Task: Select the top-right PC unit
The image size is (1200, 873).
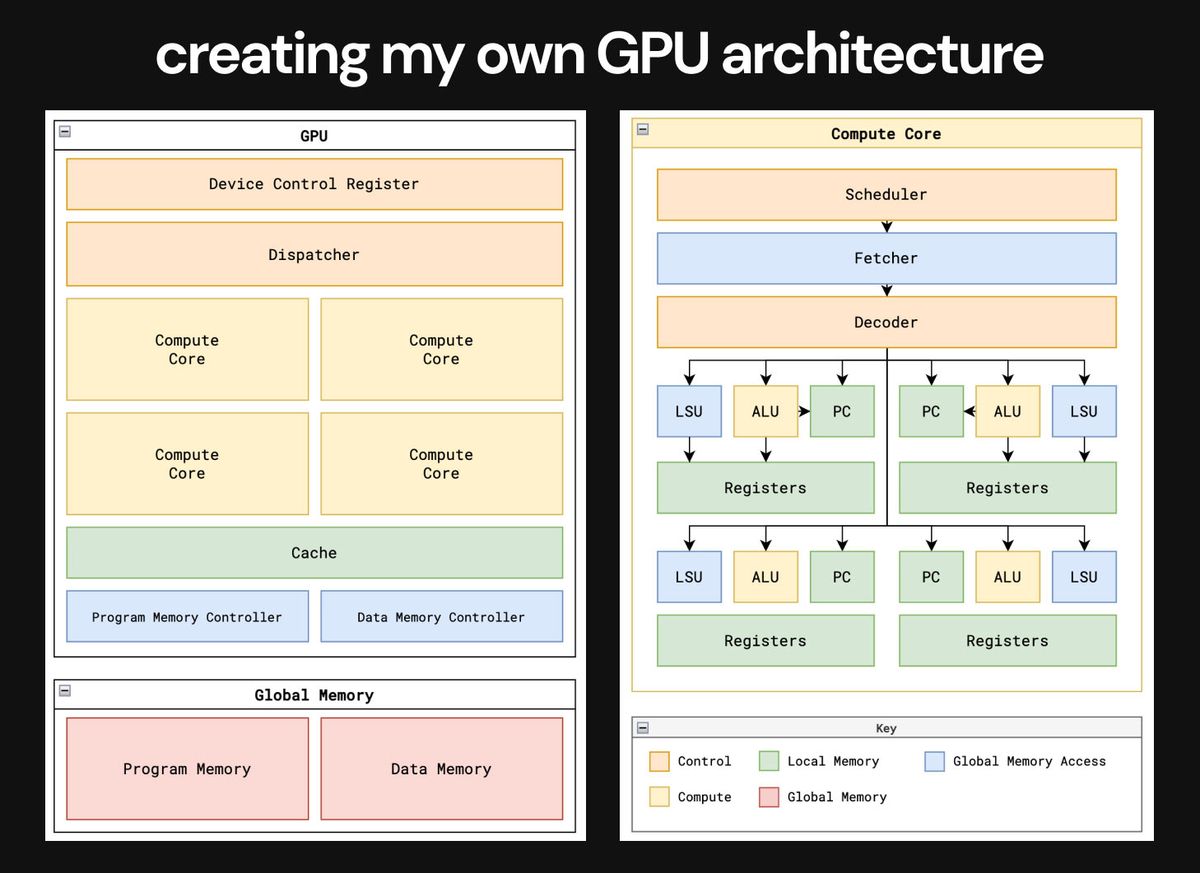Action: (x=931, y=411)
